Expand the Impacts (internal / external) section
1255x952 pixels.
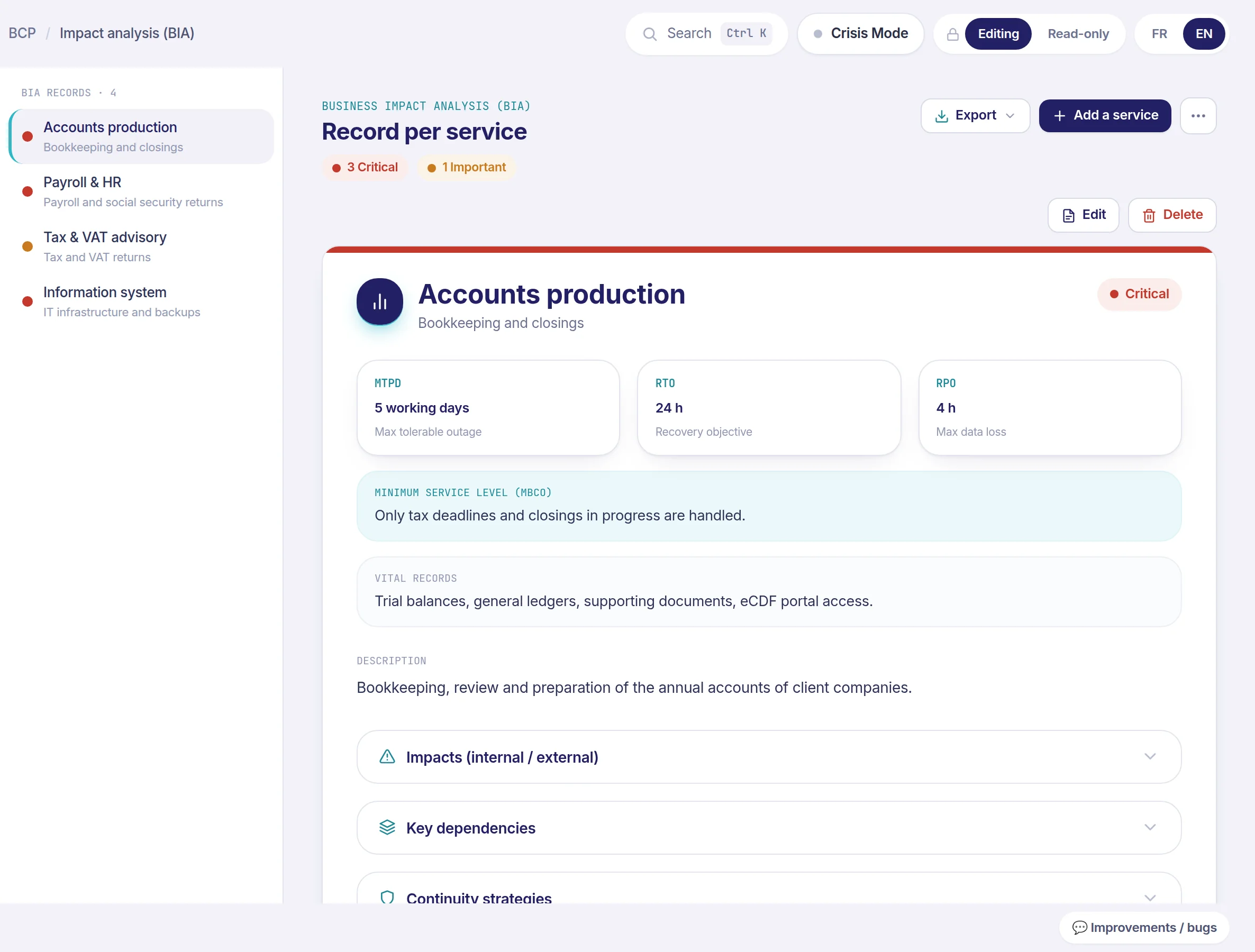(769, 756)
